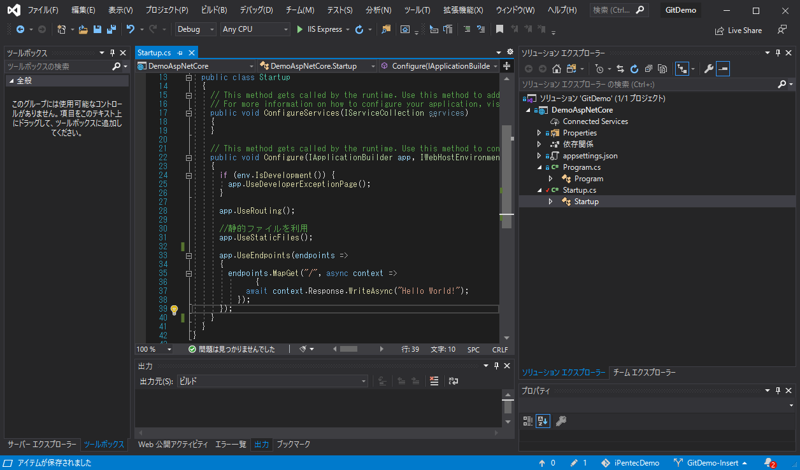This screenshot has width=800, height=470.
Task: Click the Open File folder icon
Action: pos(83,30)
